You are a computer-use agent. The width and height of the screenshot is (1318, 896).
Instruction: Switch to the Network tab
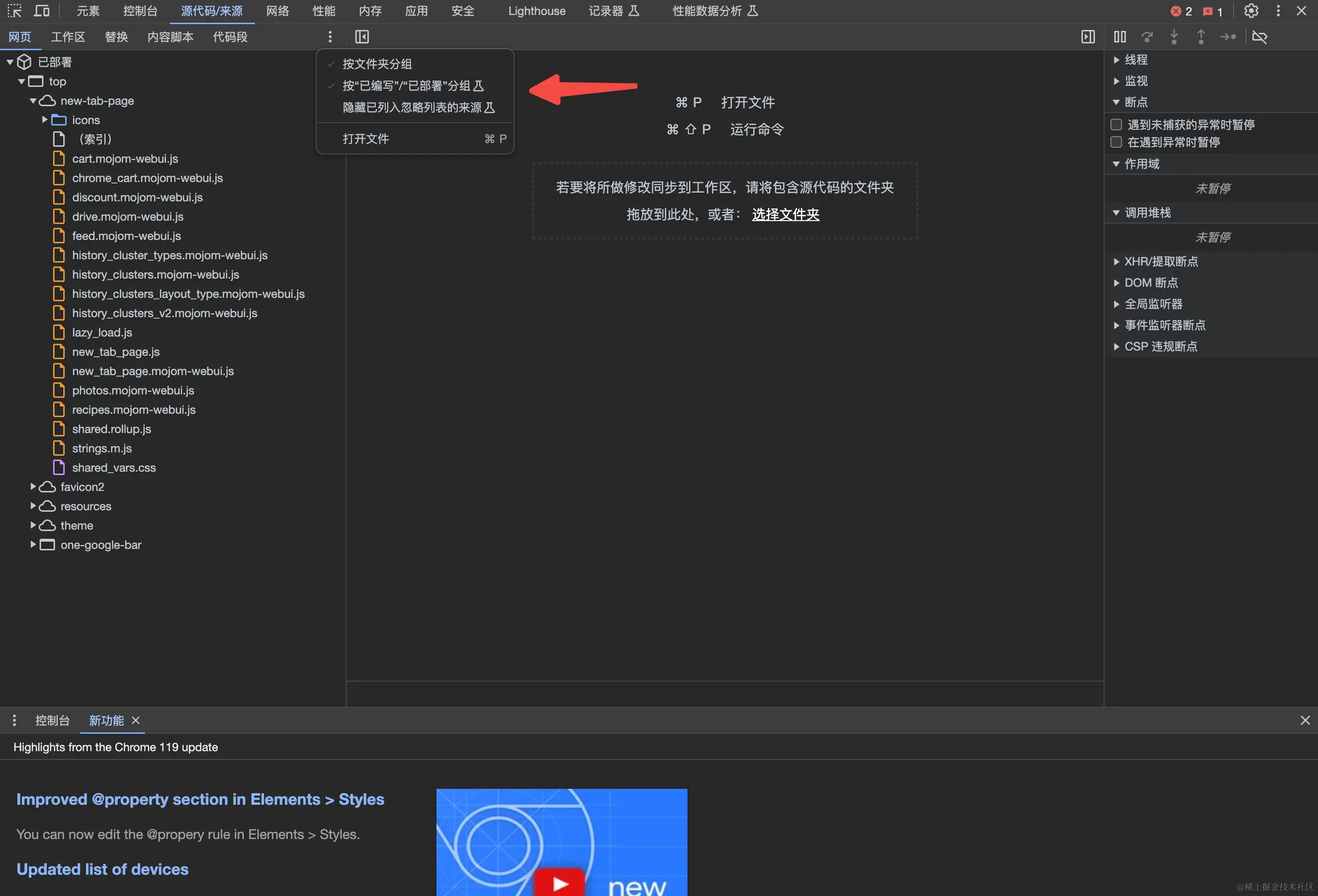(x=277, y=11)
